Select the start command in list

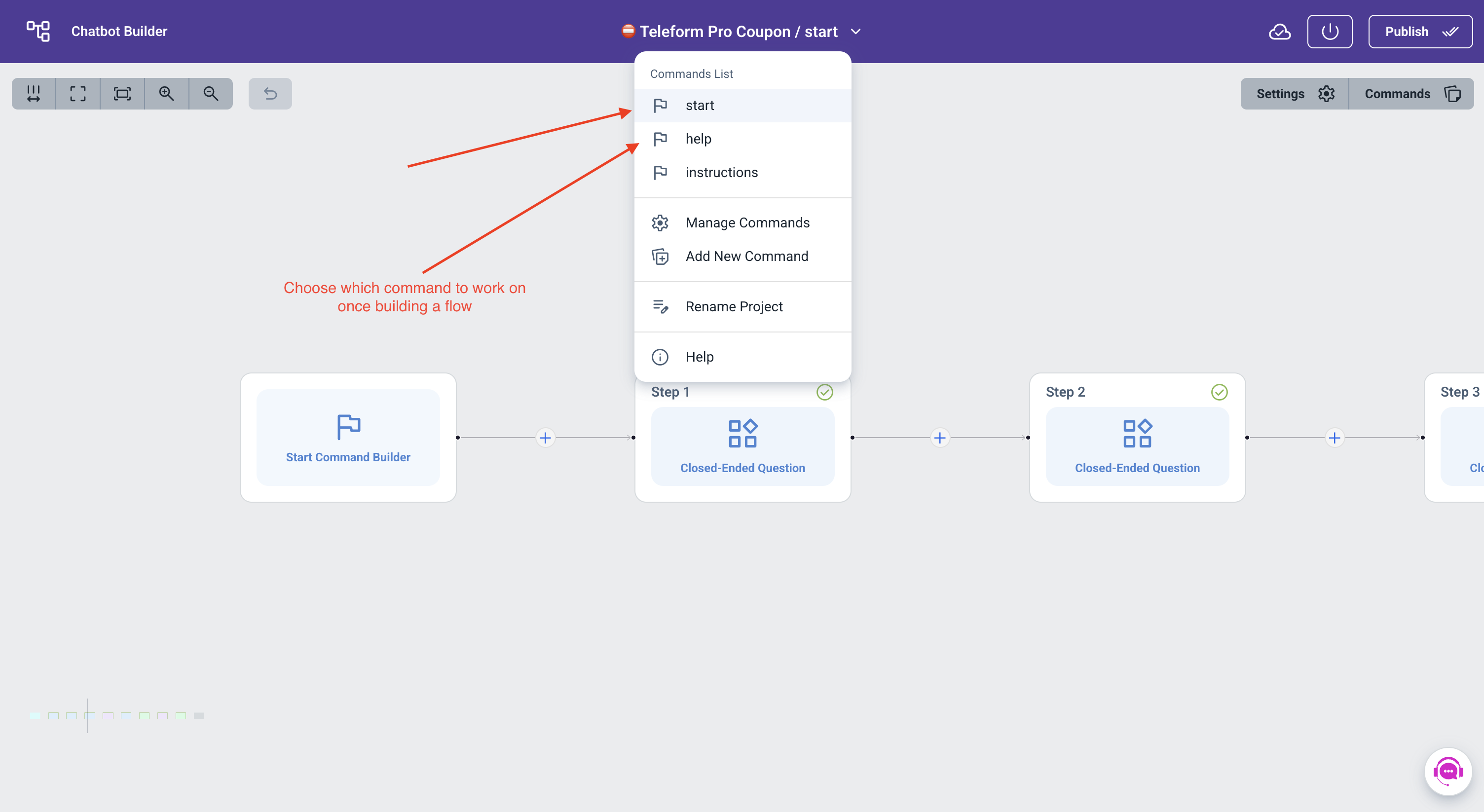tap(742, 106)
